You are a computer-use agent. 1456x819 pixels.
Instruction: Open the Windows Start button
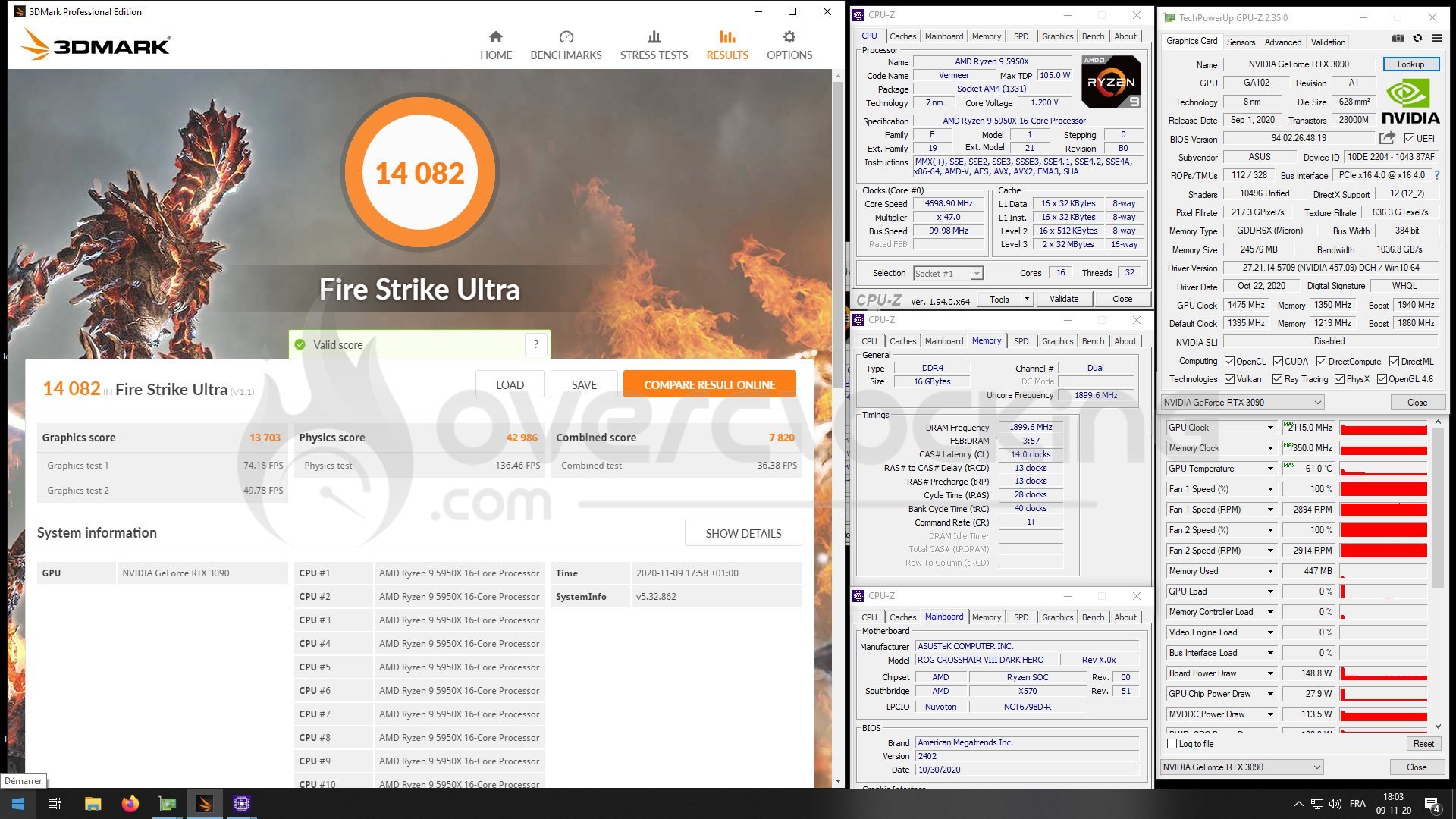18,804
